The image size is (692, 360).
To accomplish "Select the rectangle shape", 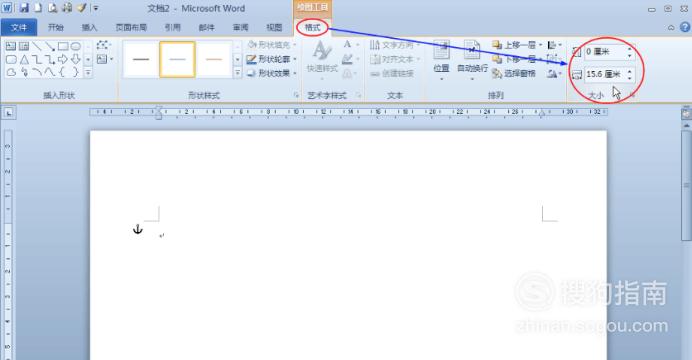I will (63, 46).
